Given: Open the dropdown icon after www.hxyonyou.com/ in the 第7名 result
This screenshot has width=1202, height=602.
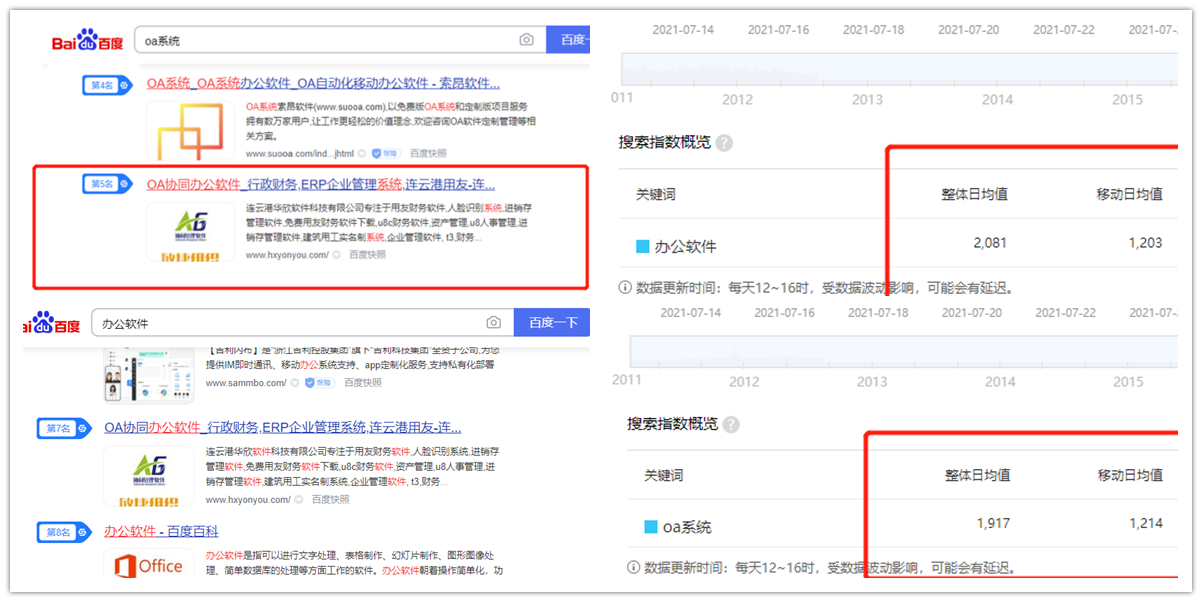Looking at the screenshot, I should (x=297, y=499).
